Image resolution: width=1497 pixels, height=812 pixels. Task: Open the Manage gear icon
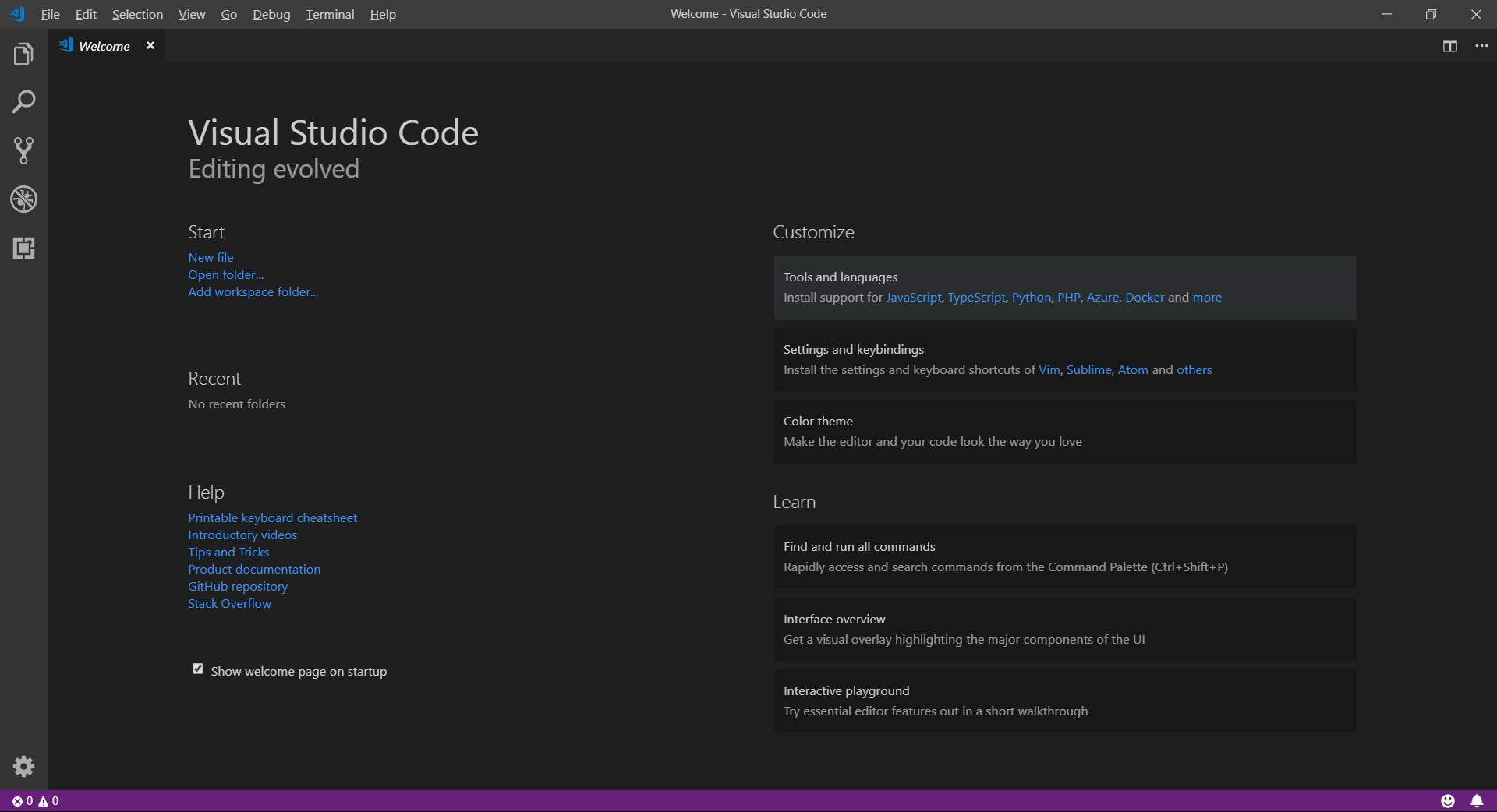click(x=23, y=766)
